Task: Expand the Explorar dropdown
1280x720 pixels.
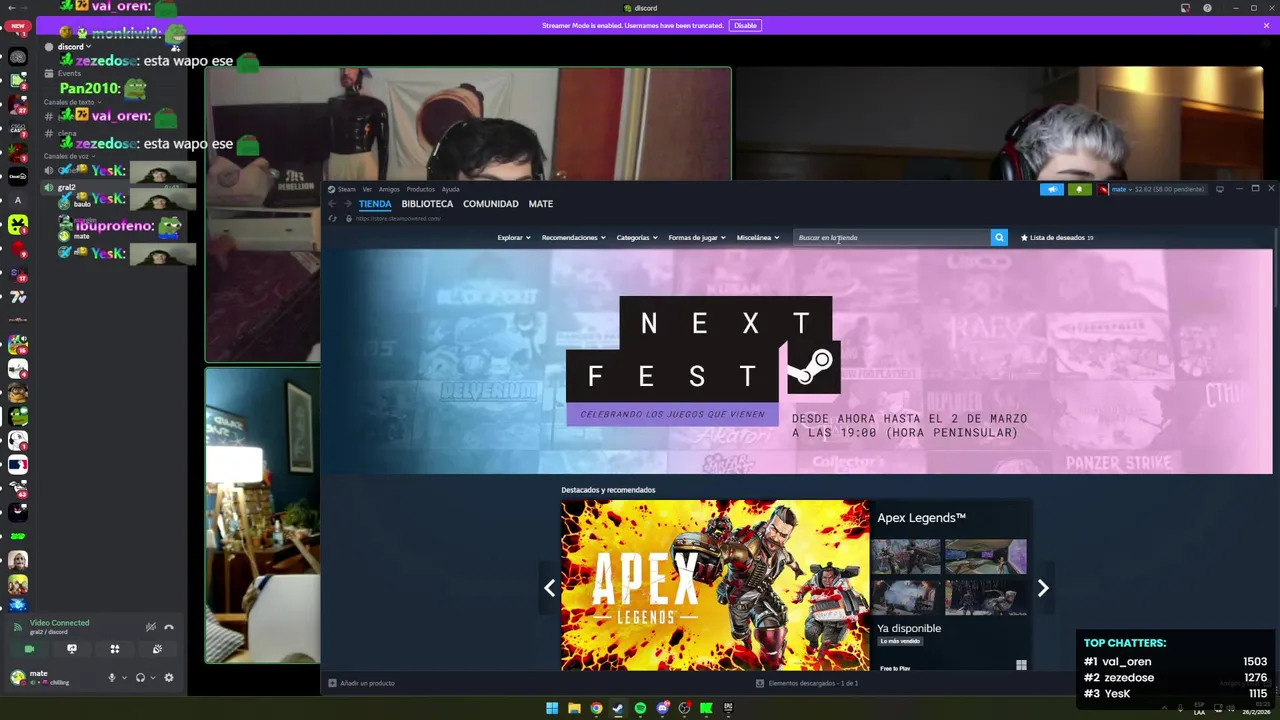Action: (514, 238)
